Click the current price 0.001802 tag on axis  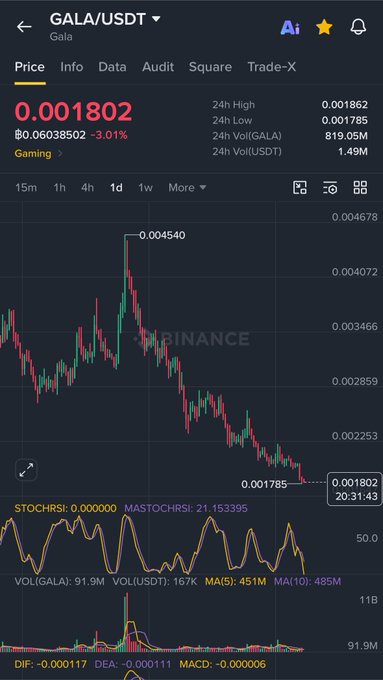click(354, 489)
